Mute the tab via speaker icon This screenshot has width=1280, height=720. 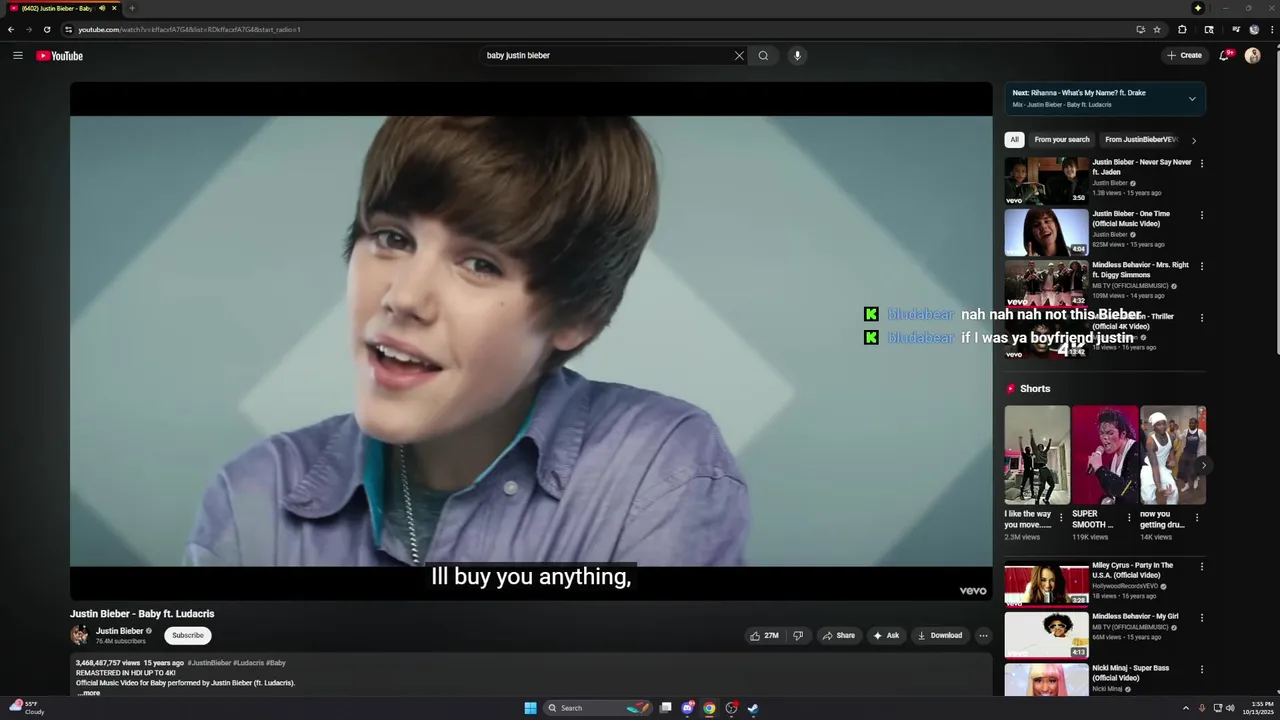[x=101, y=8]
